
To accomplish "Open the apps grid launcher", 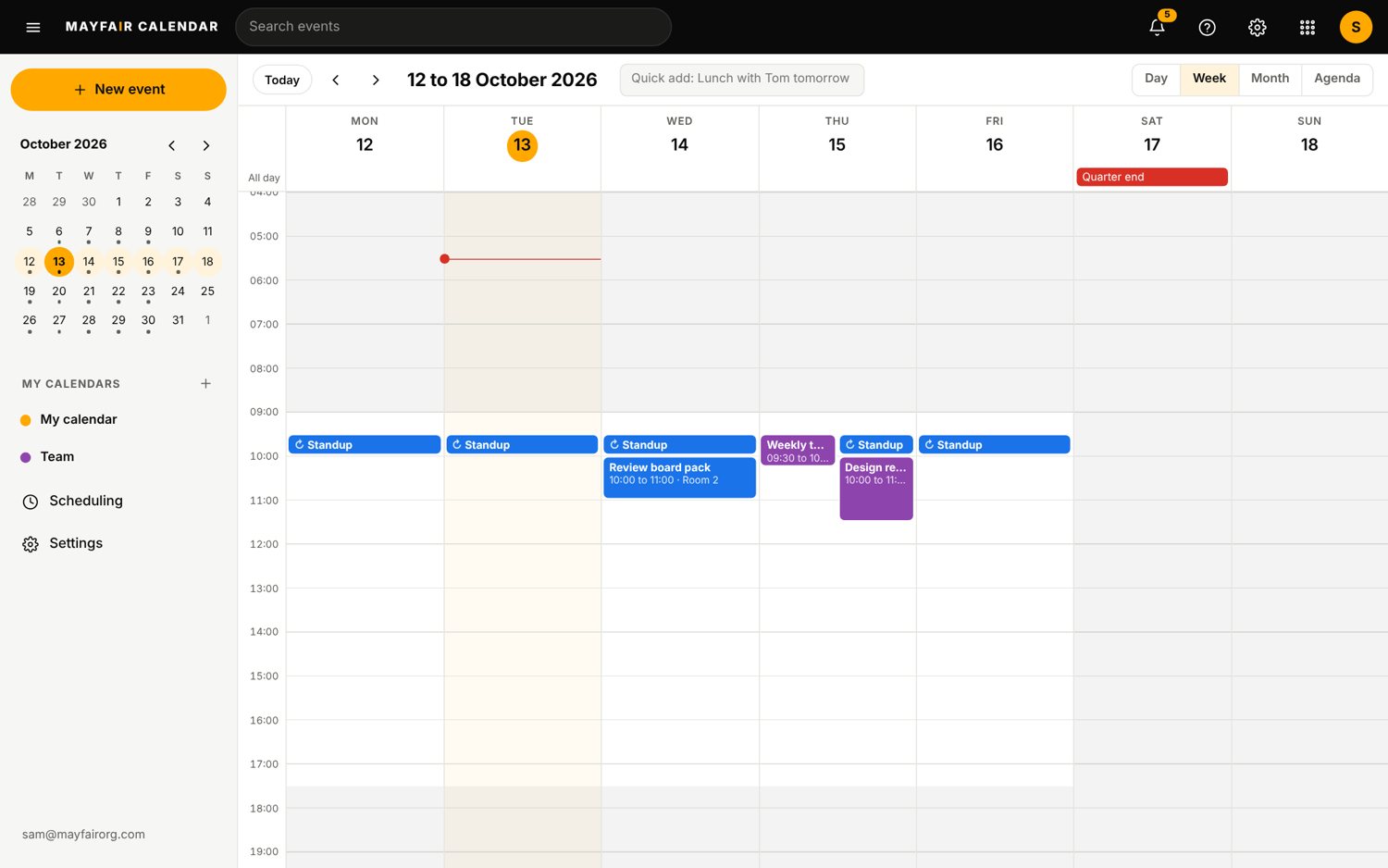I will [1307, 27].
